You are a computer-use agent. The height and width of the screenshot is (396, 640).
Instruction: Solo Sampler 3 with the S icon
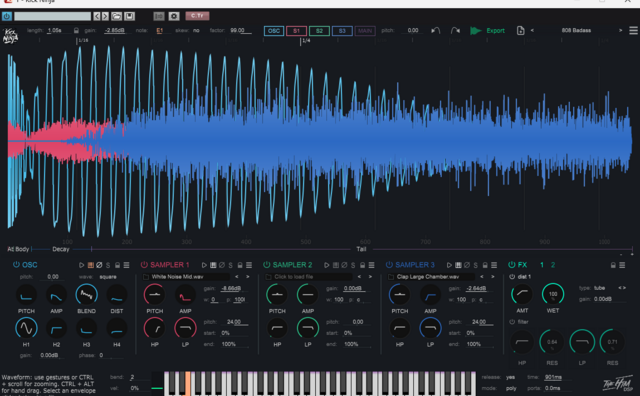tap(476, 265)
